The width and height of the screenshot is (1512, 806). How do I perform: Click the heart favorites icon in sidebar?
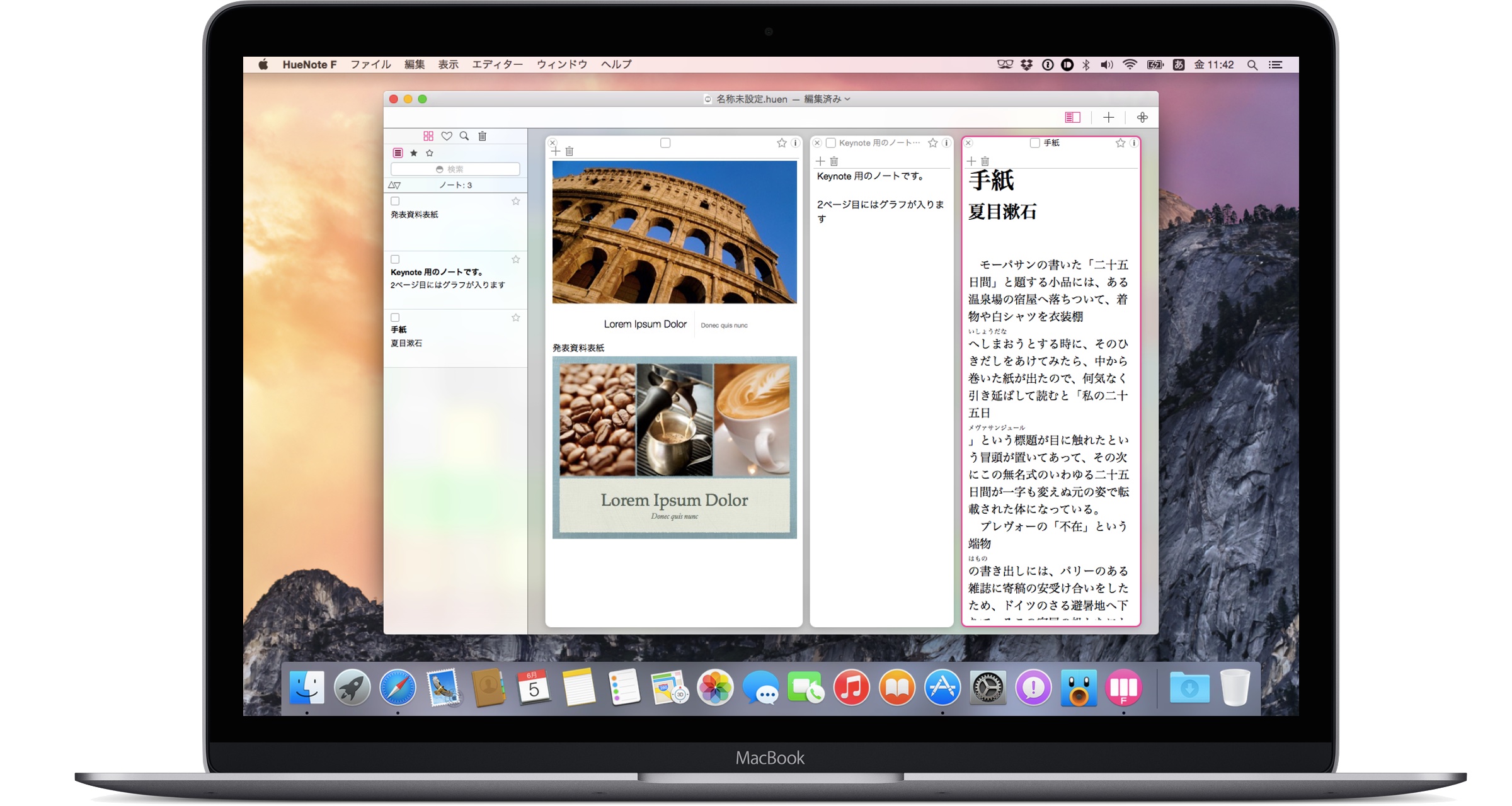[x=447, y=136]
